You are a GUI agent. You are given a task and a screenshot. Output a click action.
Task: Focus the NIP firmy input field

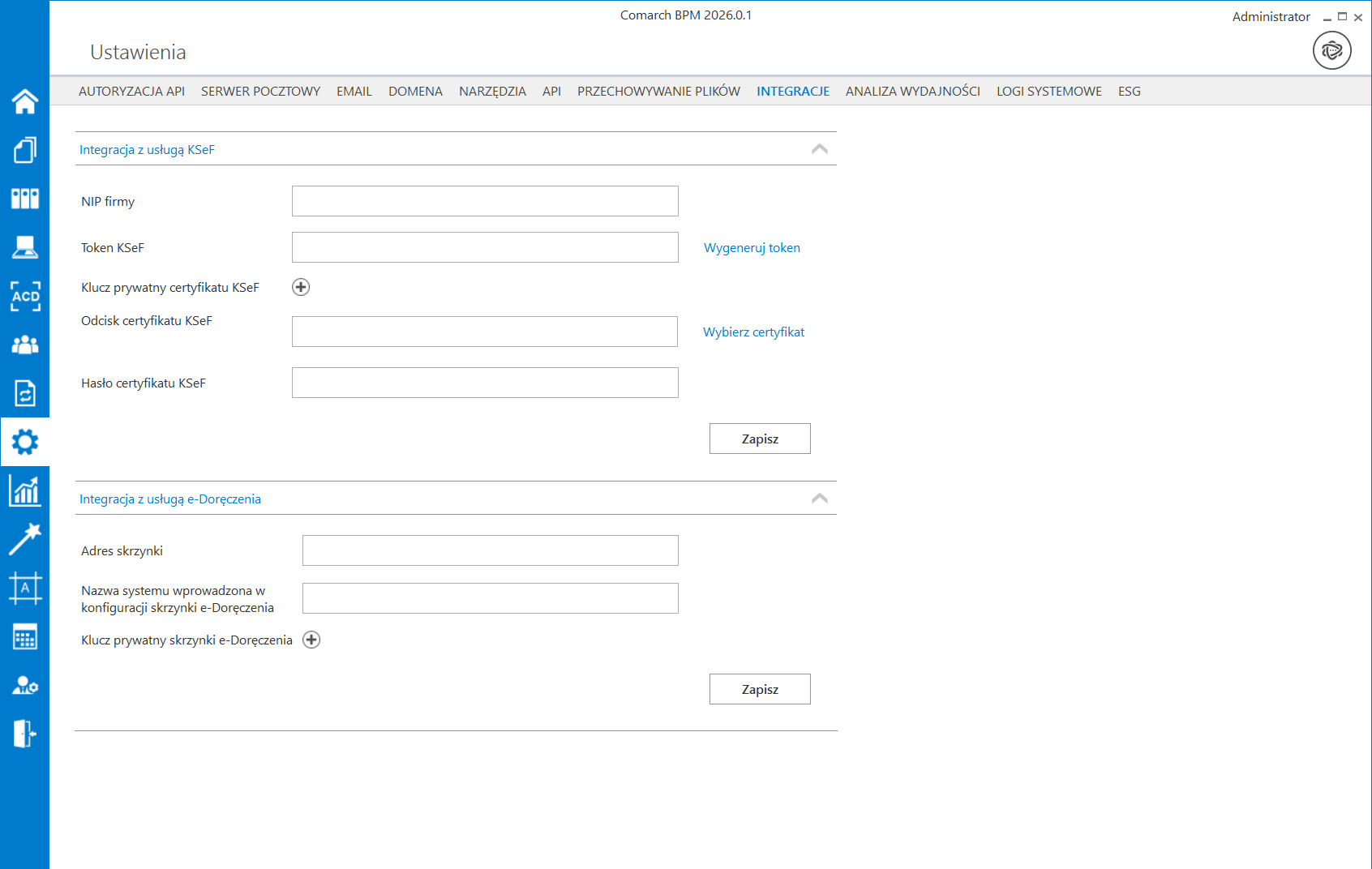tap(485, 201)
